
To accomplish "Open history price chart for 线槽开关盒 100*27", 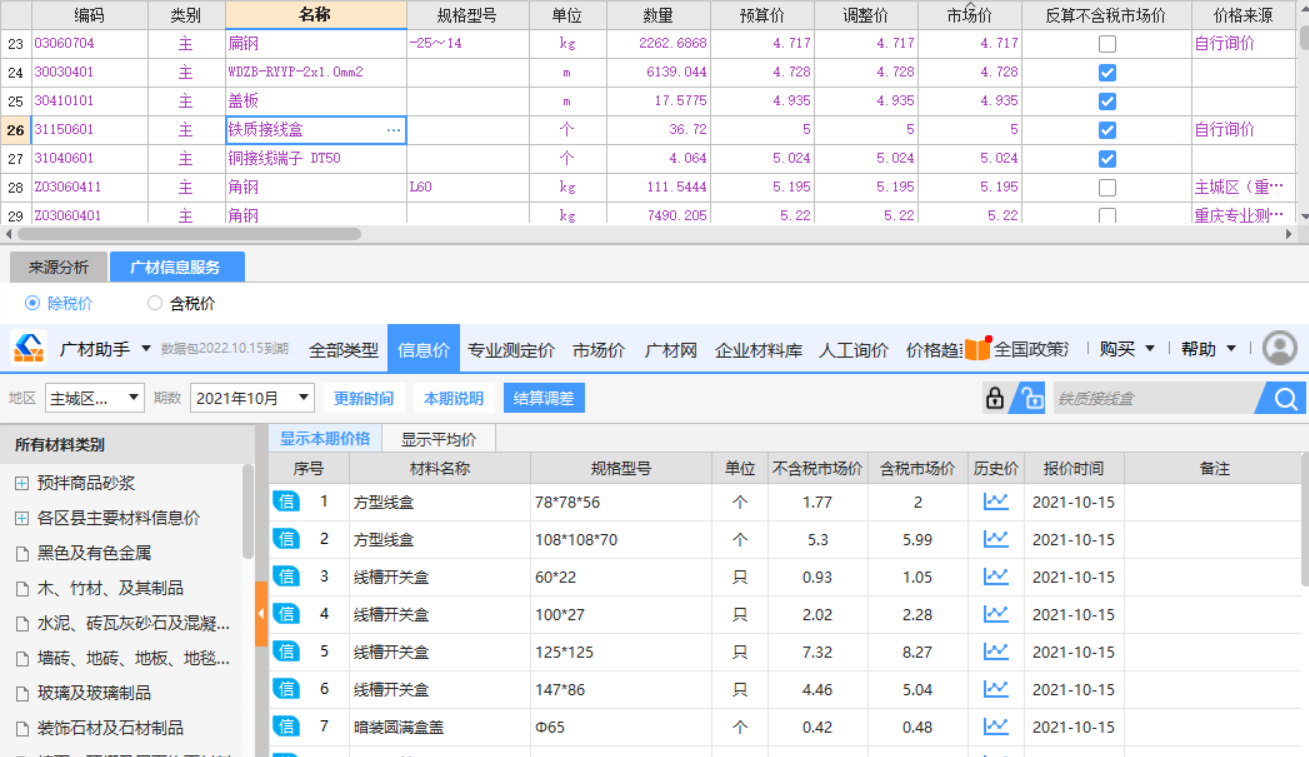I will (996, 614).
